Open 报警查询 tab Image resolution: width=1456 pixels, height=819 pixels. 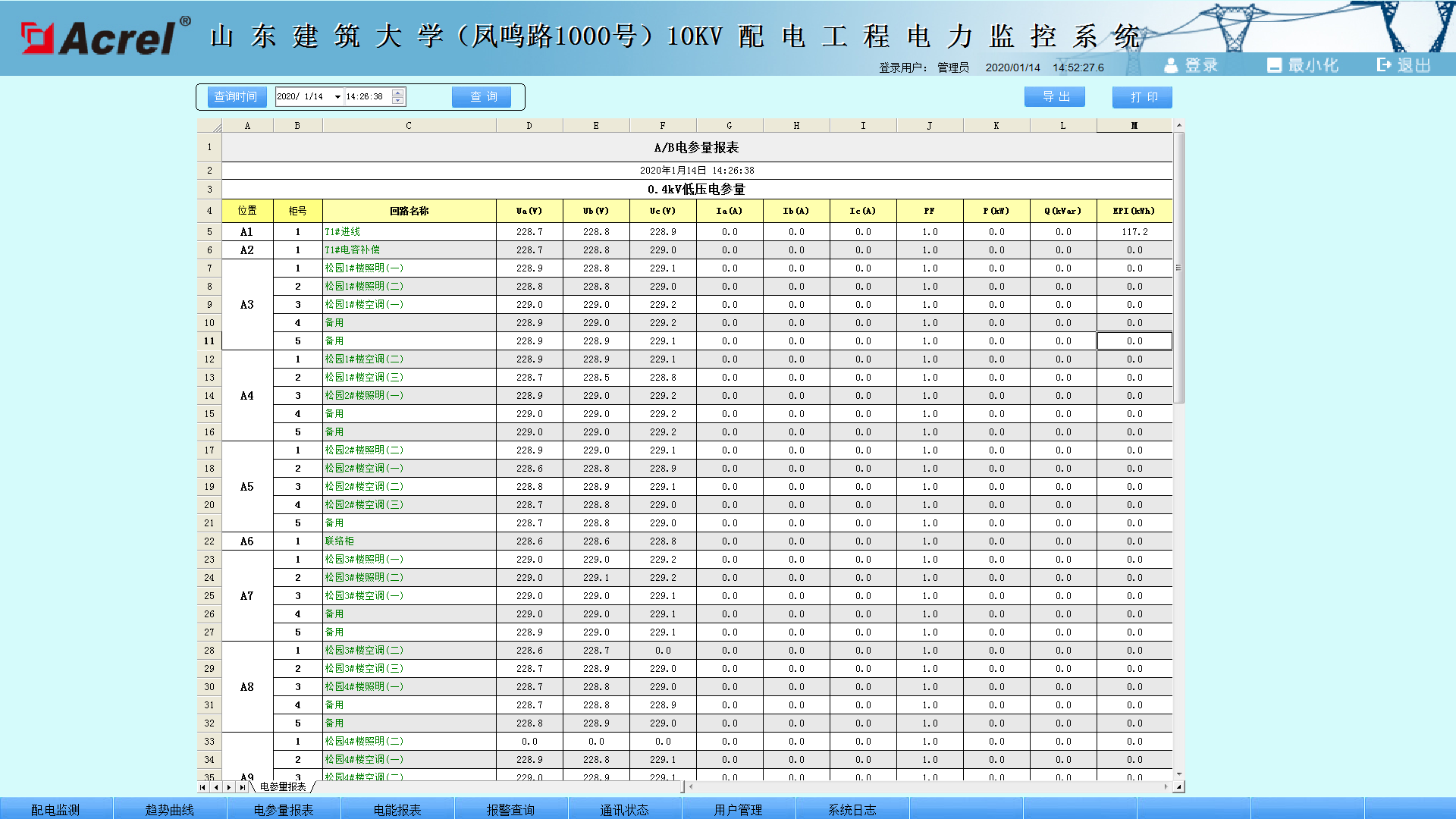coord(510,809)
